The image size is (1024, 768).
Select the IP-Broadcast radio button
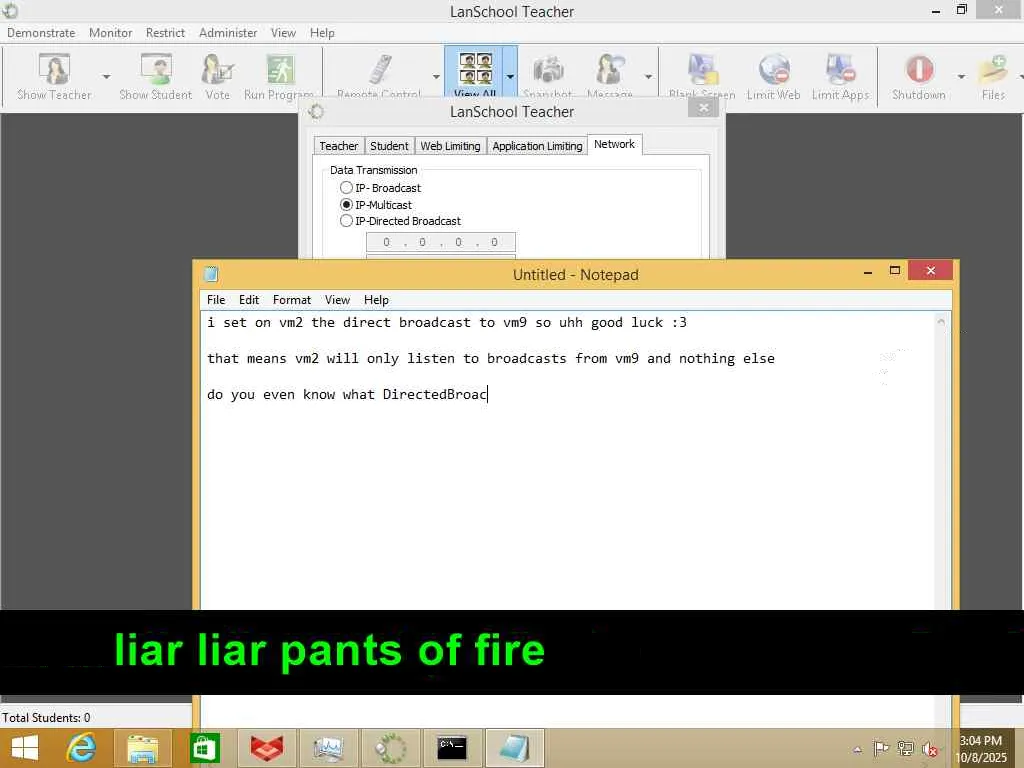pos(346,187)
